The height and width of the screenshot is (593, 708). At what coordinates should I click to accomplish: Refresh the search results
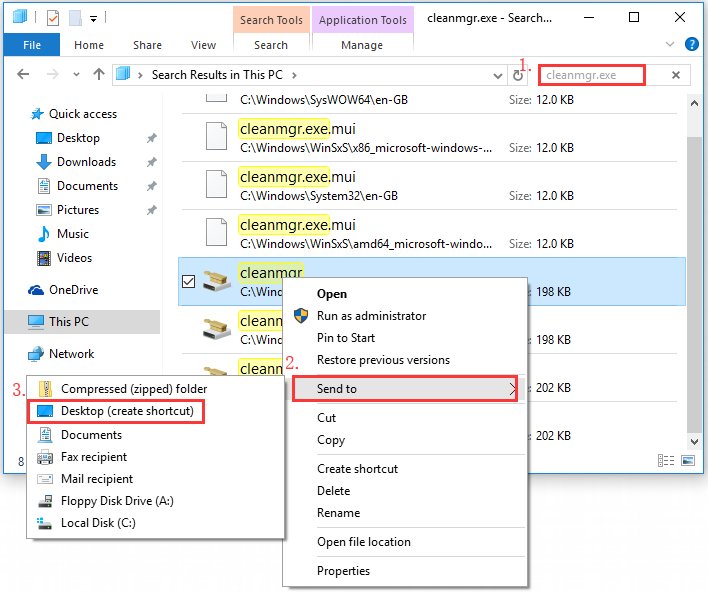click(518, 75)
